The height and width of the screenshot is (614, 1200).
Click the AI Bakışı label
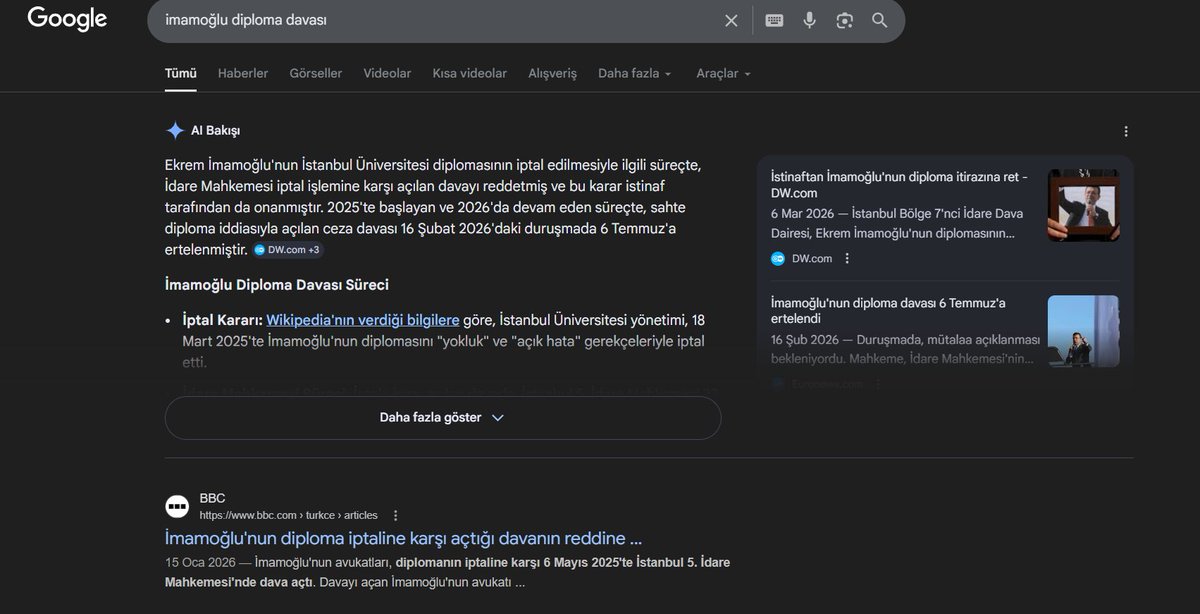point(216,131)
